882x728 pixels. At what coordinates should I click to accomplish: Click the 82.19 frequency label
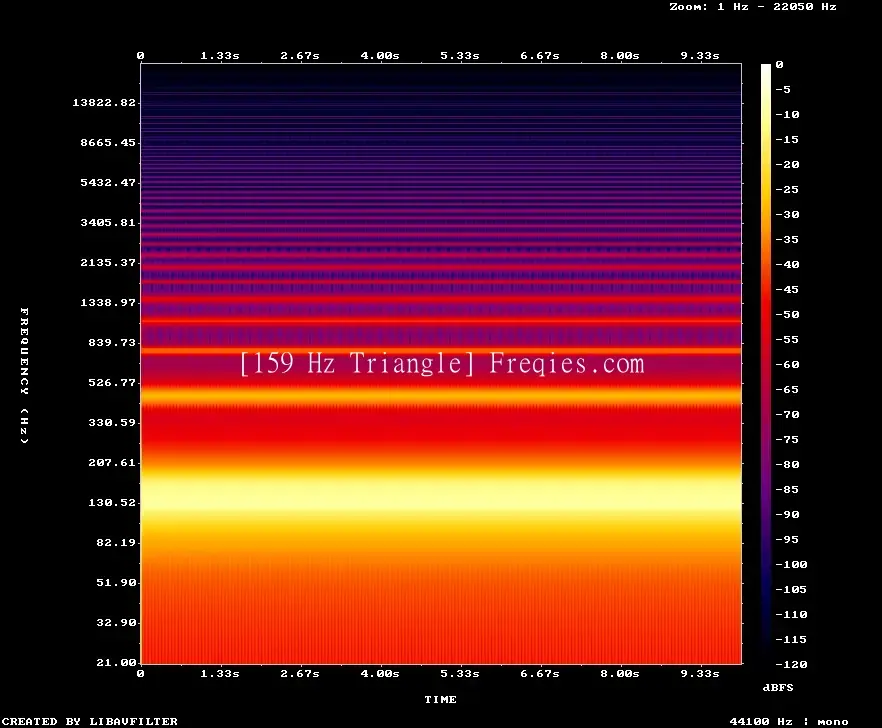tap(116, 542)
